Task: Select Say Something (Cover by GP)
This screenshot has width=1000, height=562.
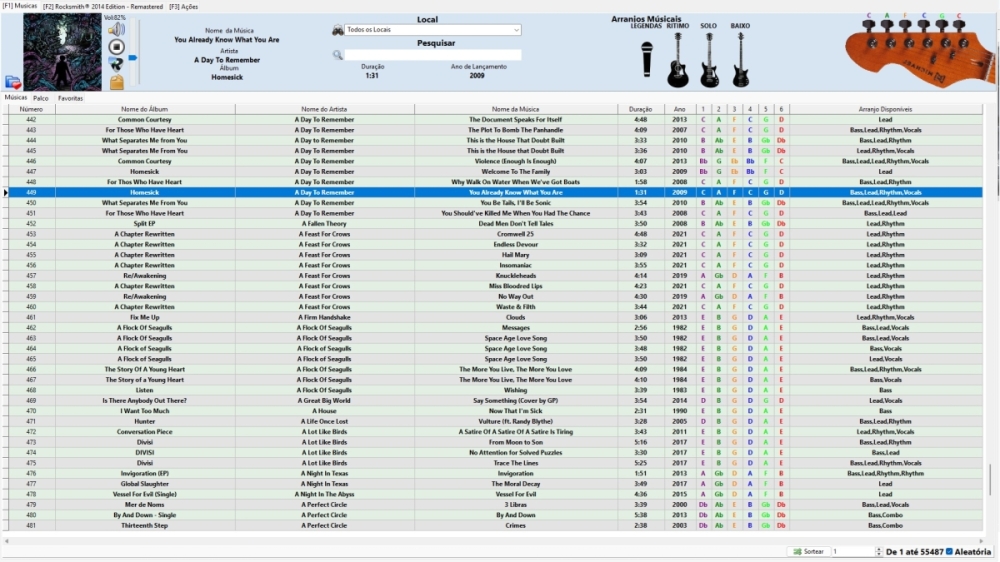Action: click(495, 401)
